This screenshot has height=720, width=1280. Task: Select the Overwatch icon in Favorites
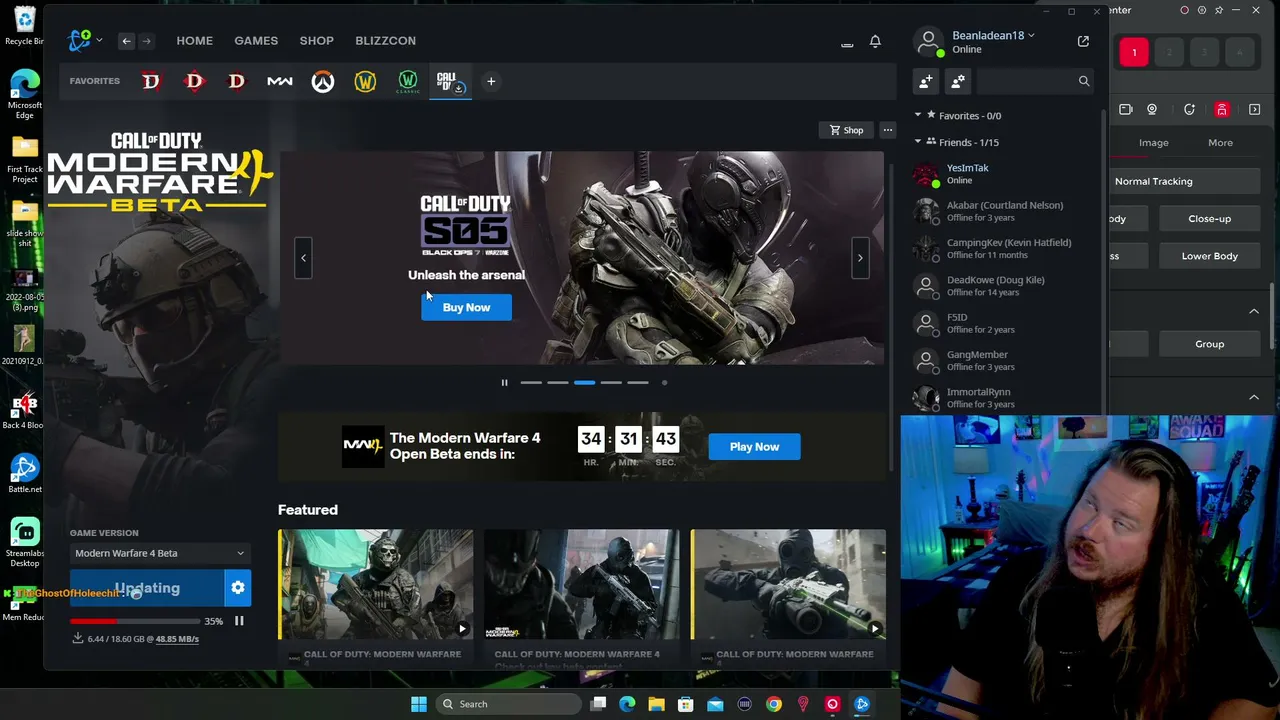[322, 81]
